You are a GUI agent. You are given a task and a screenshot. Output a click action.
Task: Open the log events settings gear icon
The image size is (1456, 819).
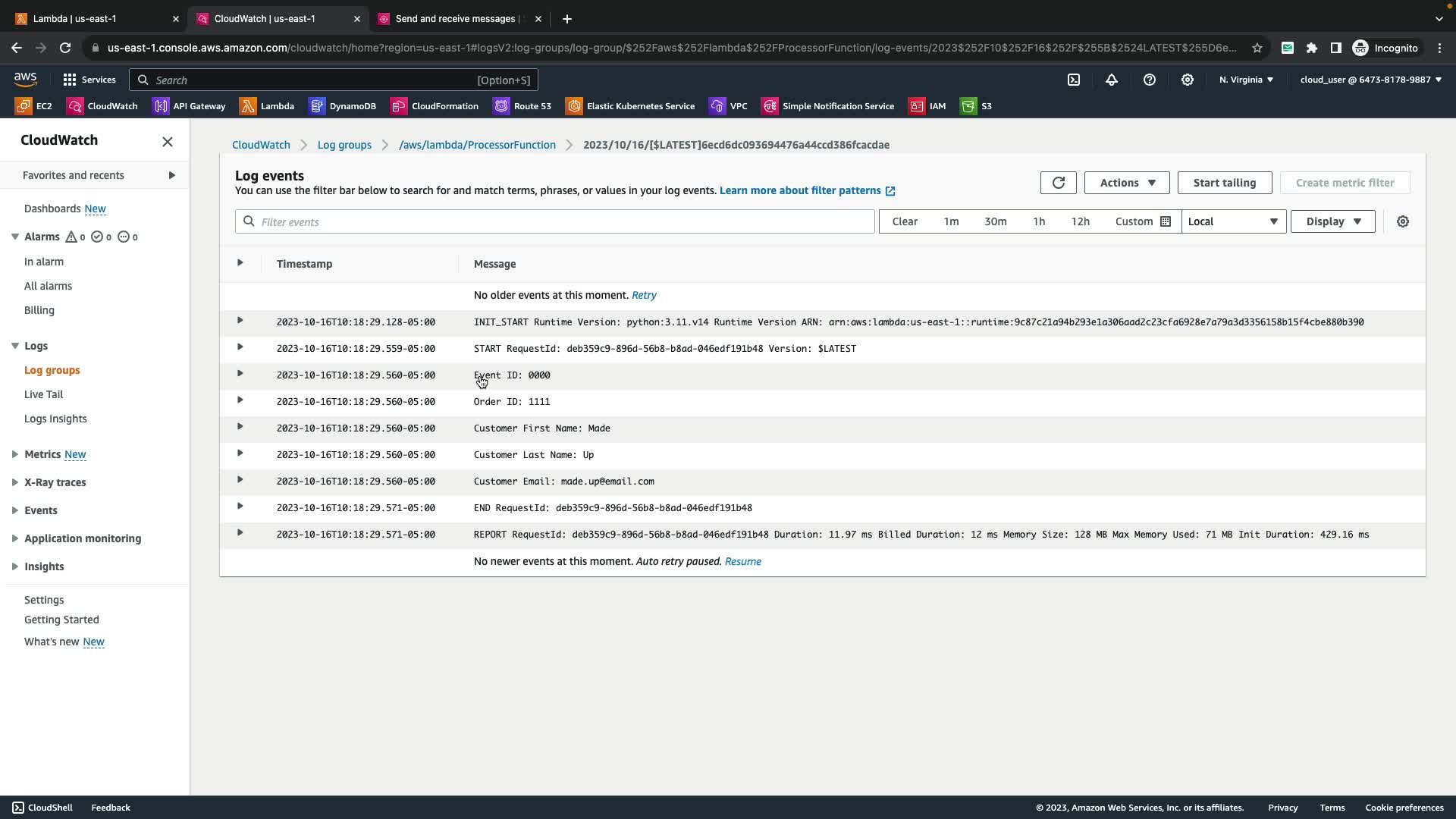click(x=1402, y=221)
